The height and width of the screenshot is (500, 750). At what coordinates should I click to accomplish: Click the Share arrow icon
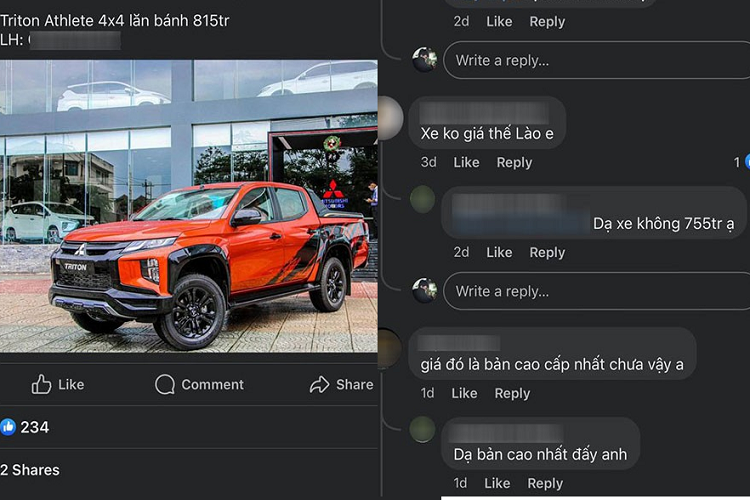pos(320,384)
